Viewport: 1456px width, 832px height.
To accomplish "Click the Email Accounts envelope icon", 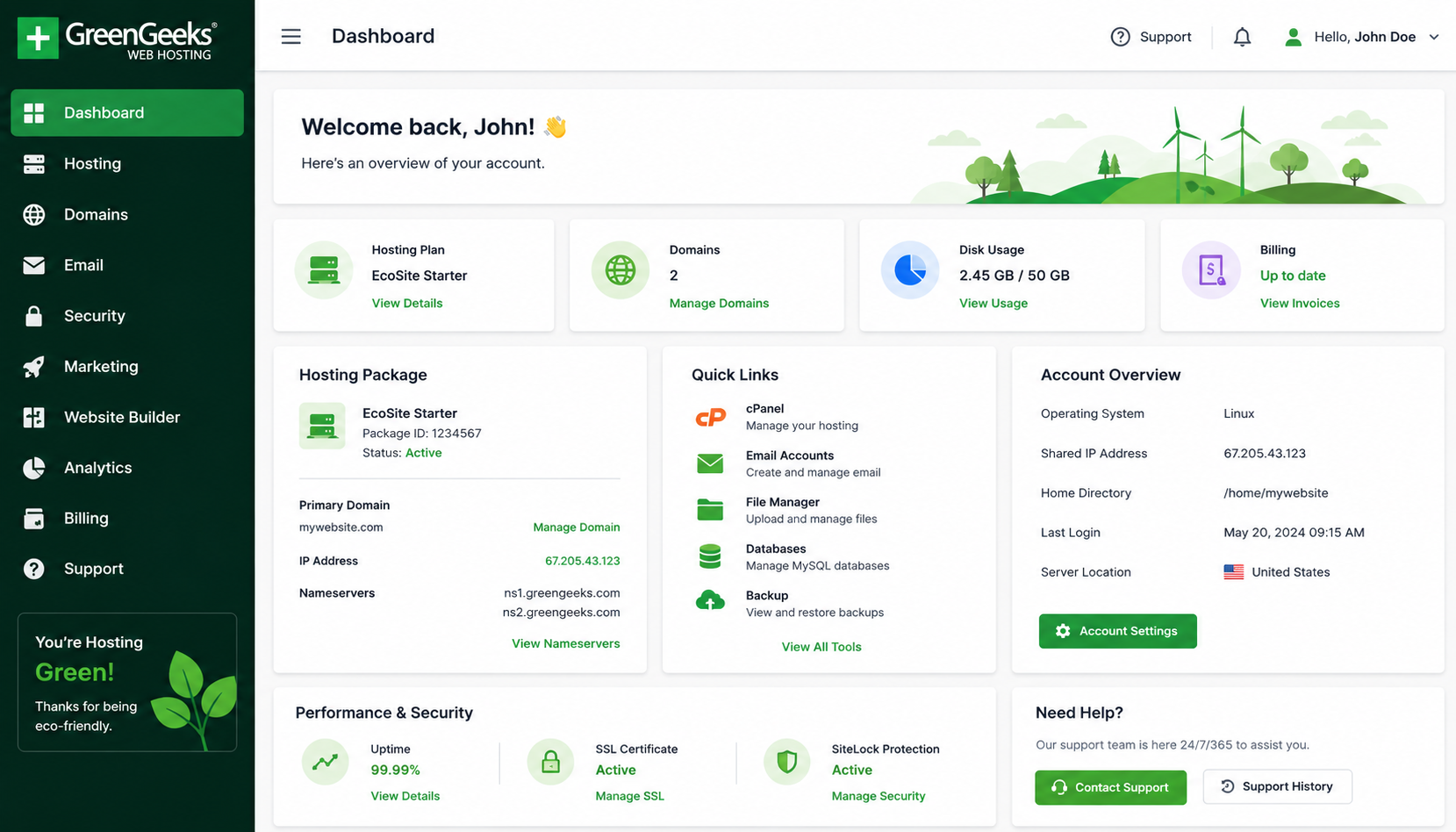I will coord(710,463).
